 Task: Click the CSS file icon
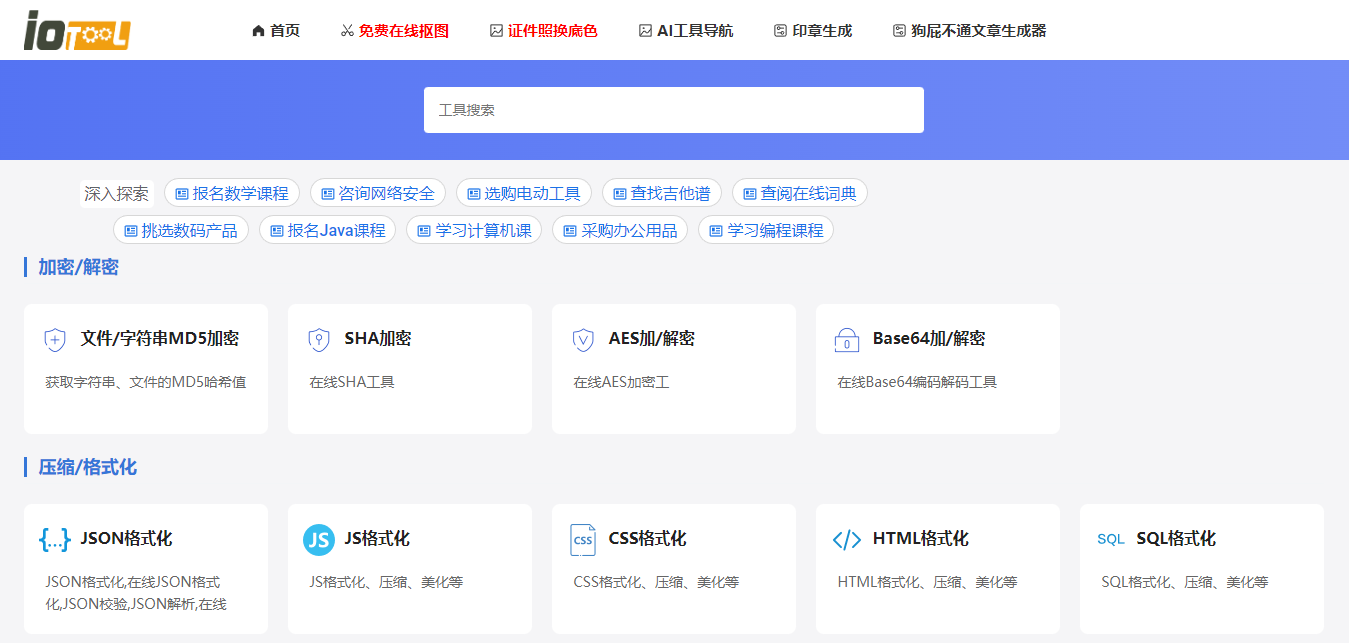pos(583,540)
